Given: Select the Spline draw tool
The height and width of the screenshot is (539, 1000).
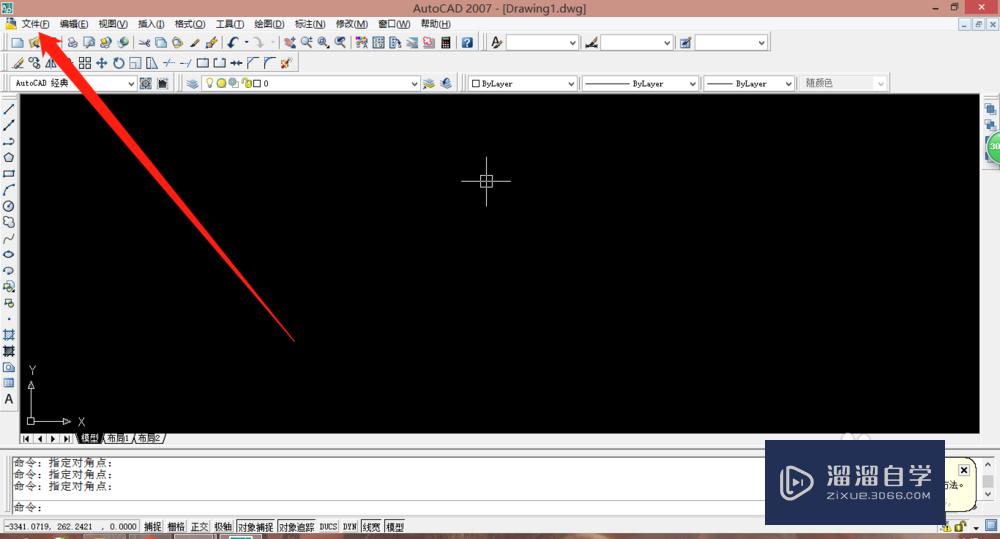Looking at the screenshot, I should pos(9,239).
